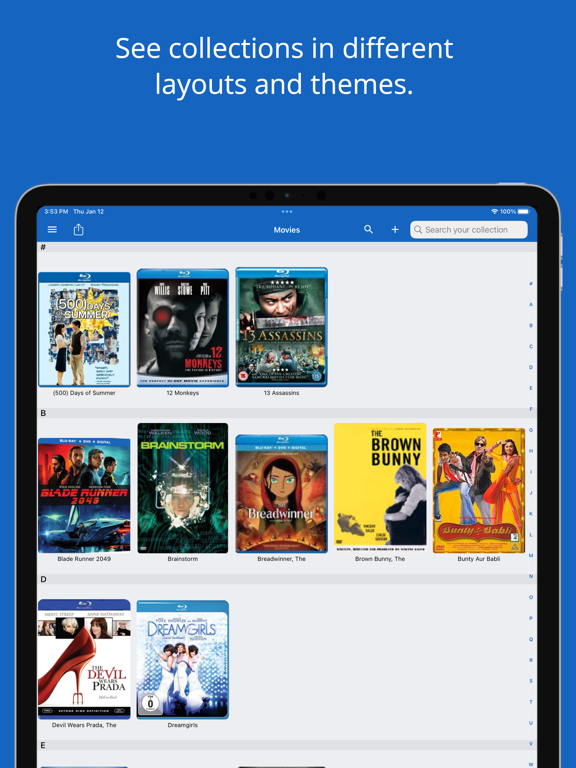Jump to M in the index bar

(x=531, y=555)
